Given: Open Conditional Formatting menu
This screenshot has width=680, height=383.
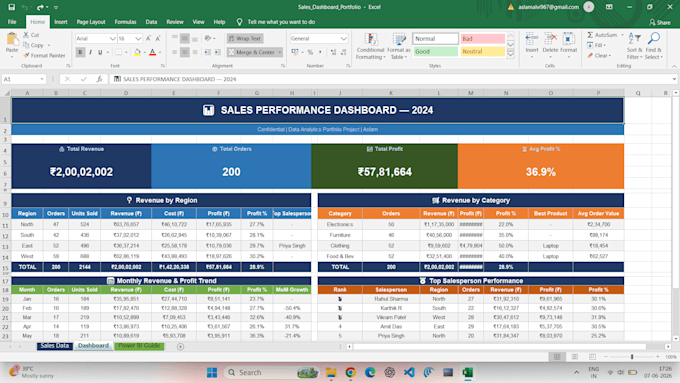Looking at the screenshot, I should click(x=371, y=46).
